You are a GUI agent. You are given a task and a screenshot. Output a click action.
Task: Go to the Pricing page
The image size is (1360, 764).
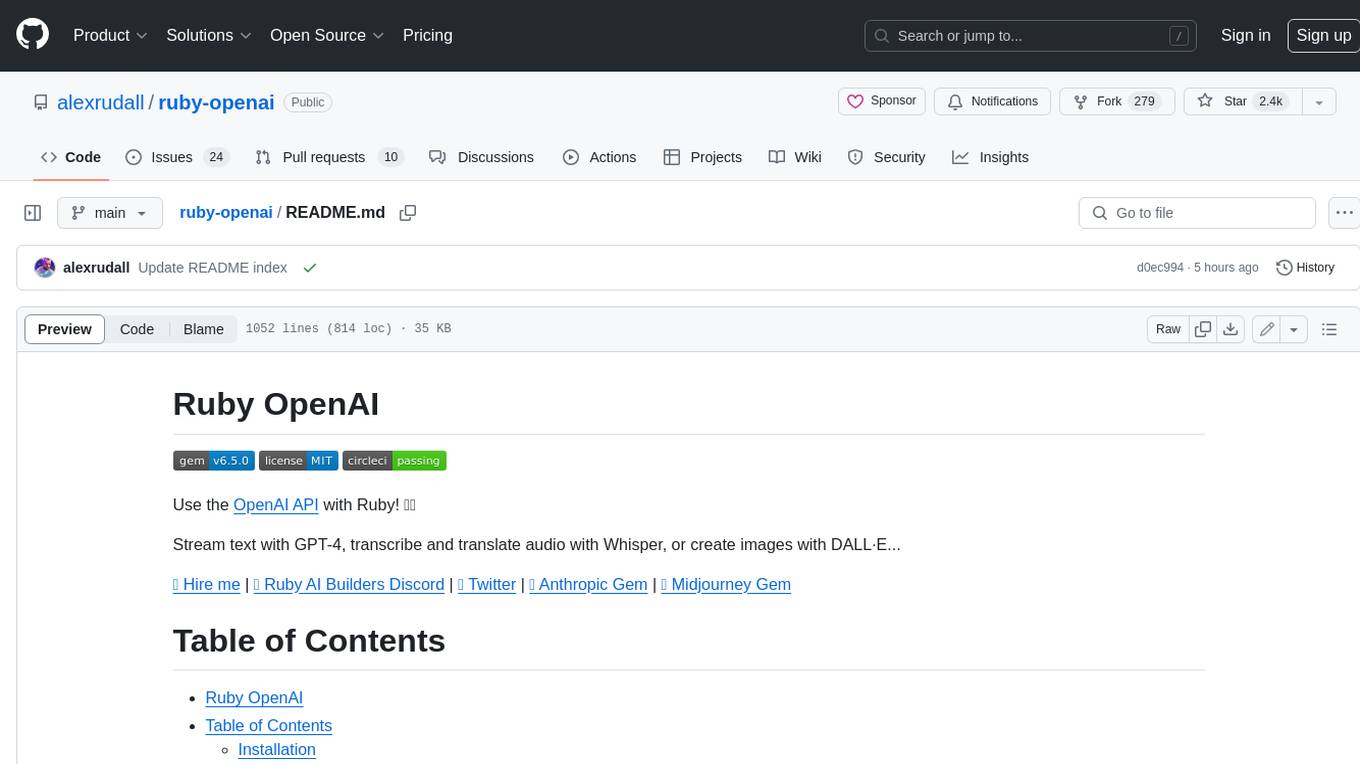(427, 35)
